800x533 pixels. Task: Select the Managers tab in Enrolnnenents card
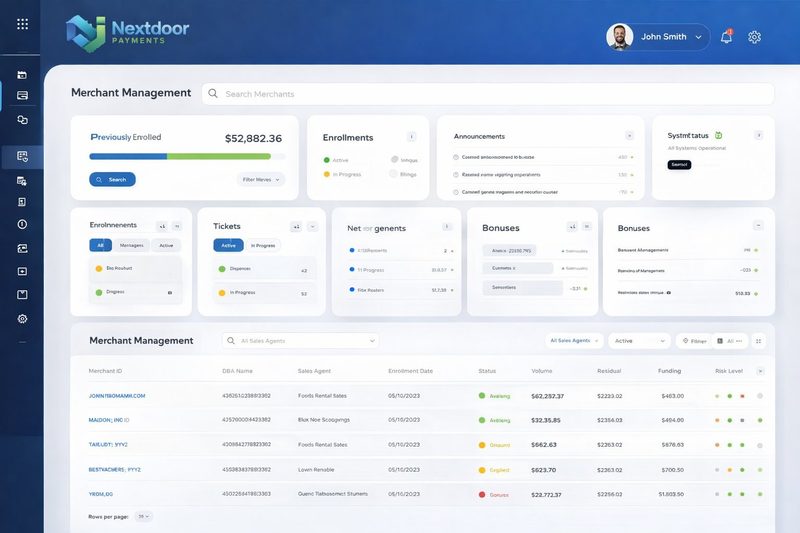pos(132,245)
